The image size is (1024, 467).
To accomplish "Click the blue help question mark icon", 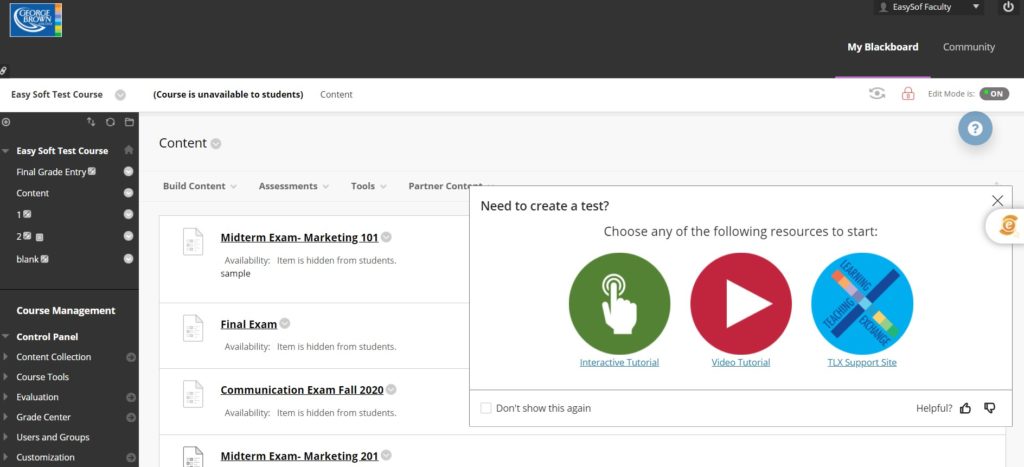I will [975, 129].
